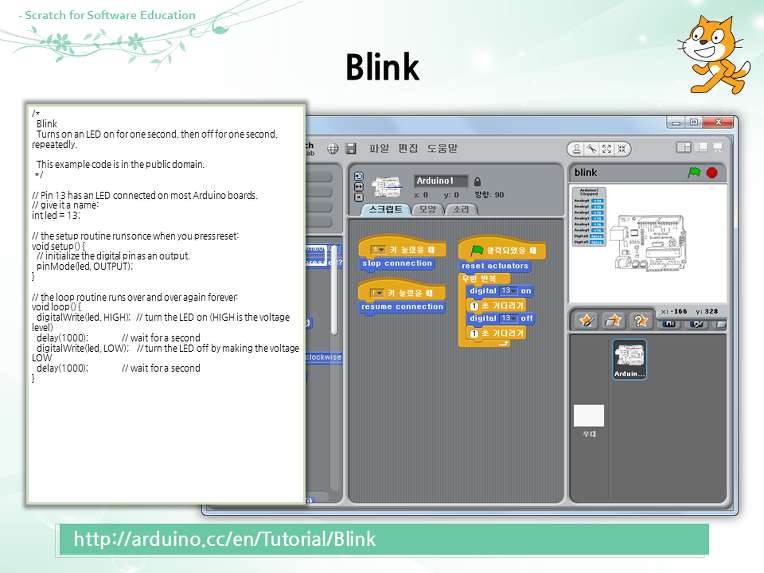The image size is (764, 573).
Task: Get a surprise sprite button
Action: tap(640, 321)
